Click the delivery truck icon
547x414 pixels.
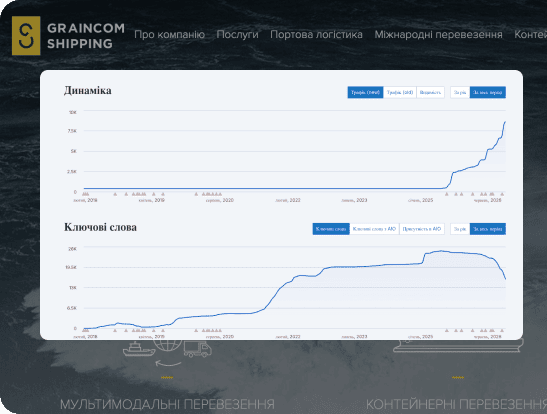tap(197, 349)
